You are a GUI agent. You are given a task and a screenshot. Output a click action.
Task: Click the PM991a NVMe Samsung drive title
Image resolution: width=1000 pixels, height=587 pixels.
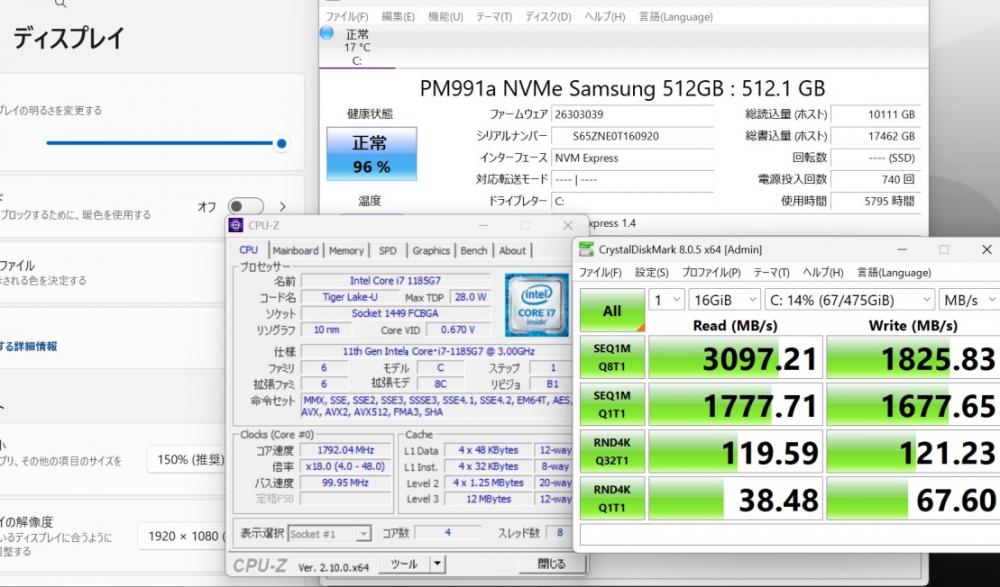tap(622, 88)
